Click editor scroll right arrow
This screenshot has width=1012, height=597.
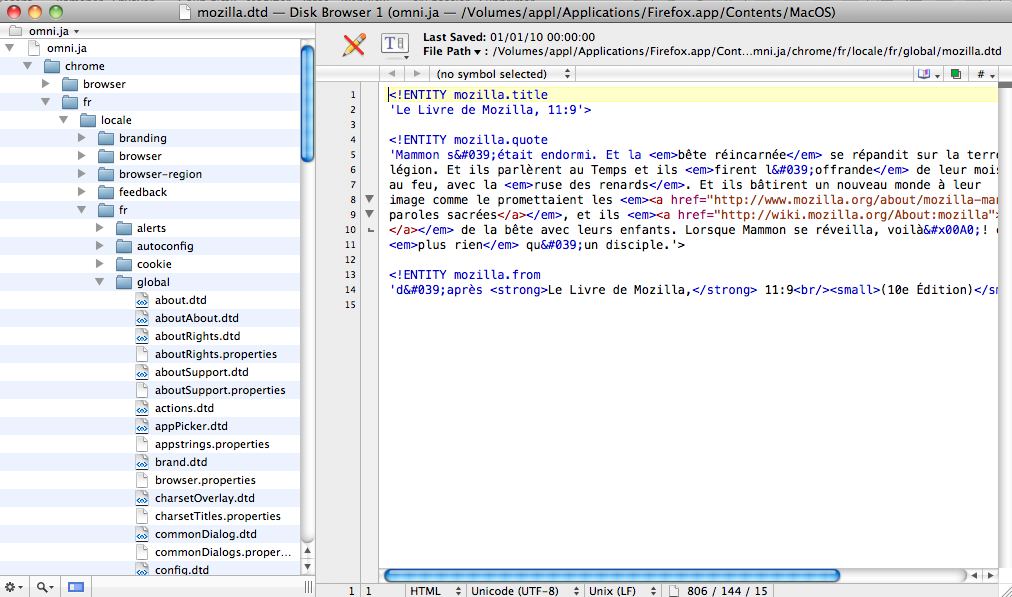point(991,575)
